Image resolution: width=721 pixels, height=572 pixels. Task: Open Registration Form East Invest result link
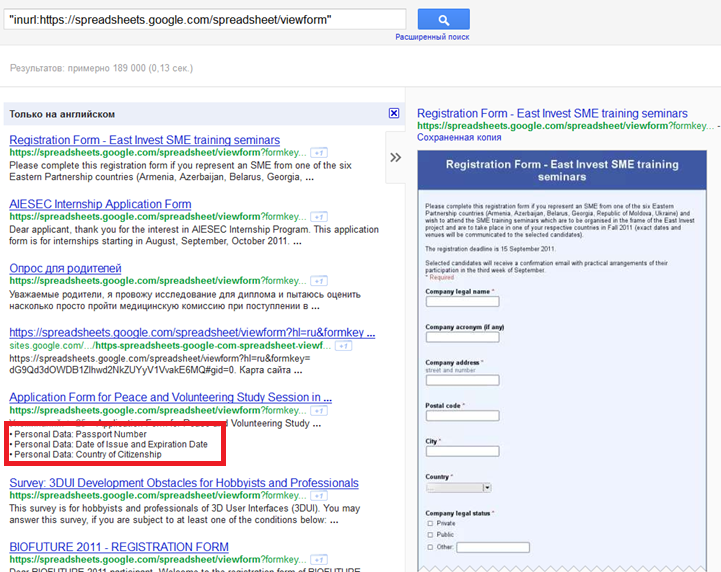click(x=144, y=140)
